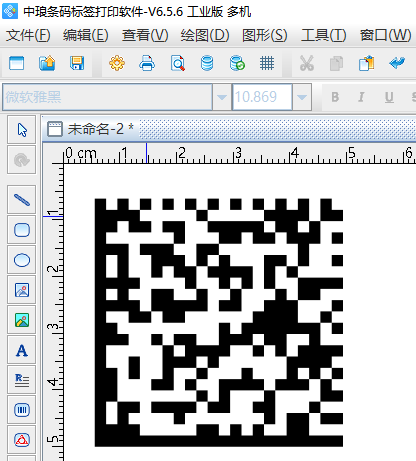Select the line drawing tool
This screenshot has width=416, height=461.
coord(22,200)
